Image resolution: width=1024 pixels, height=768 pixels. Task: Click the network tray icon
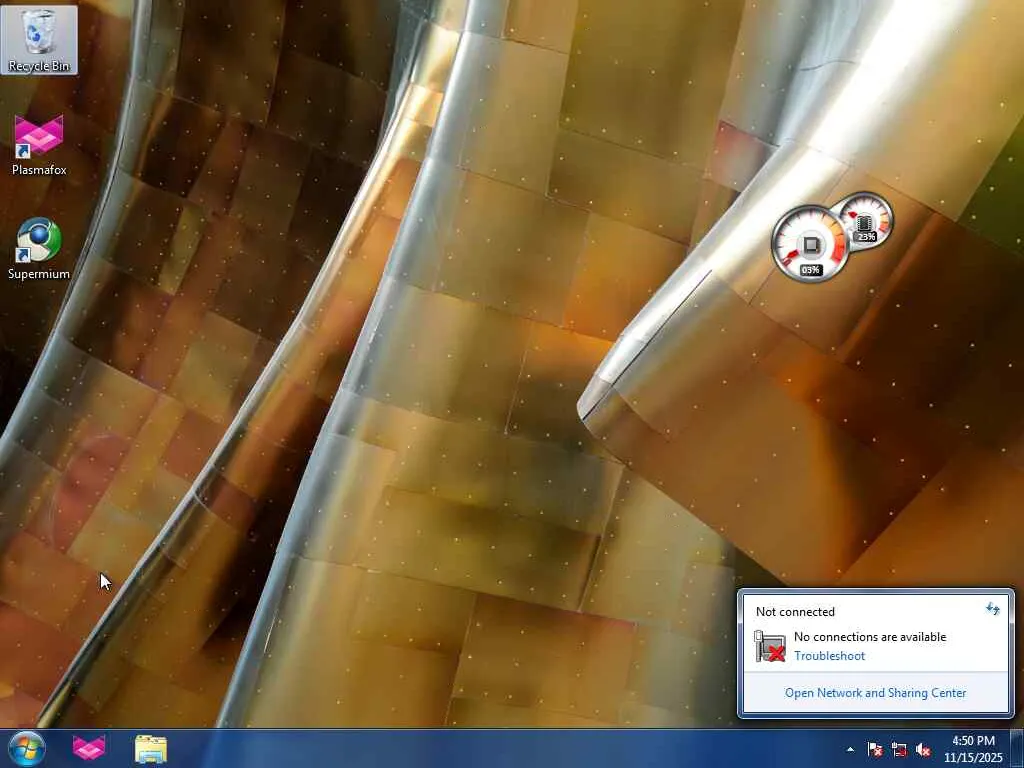[899, 750]
